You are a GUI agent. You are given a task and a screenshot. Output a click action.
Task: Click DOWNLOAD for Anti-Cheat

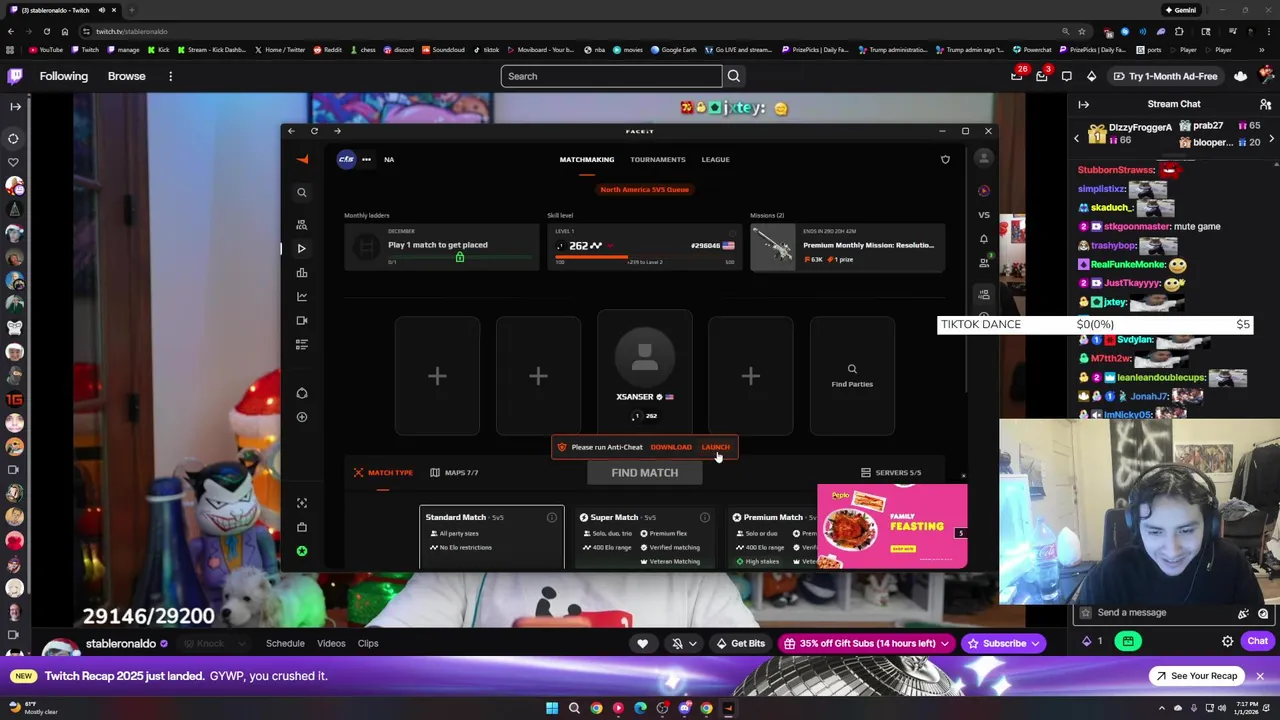[x=671, y=447]
